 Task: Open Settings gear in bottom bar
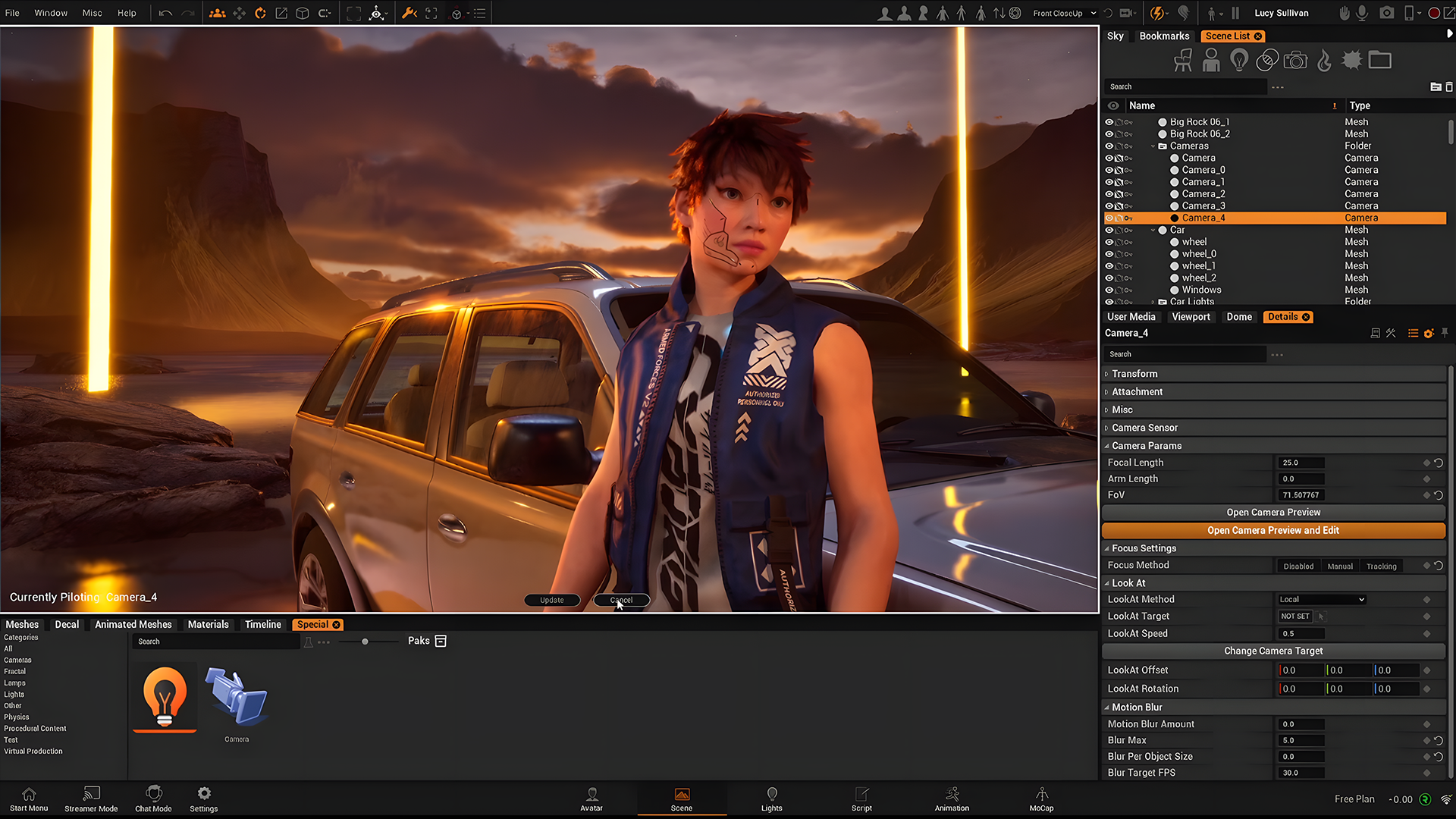pos(203,799)
